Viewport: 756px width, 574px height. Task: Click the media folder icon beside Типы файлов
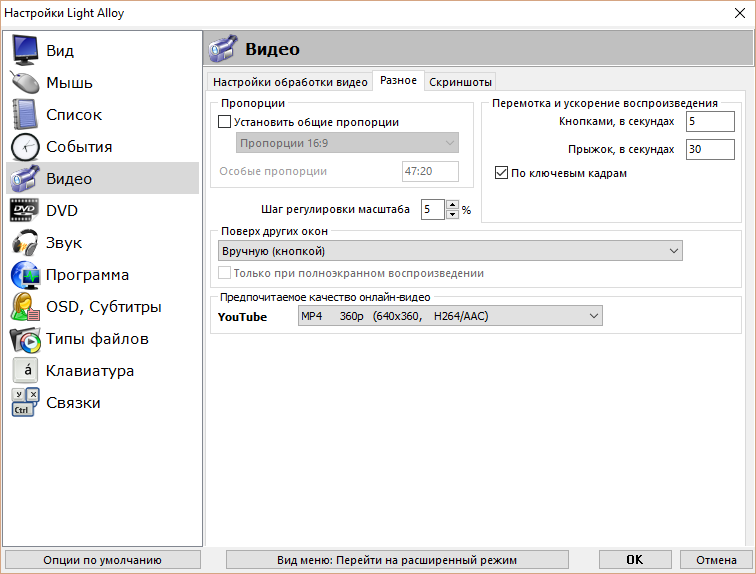point(25,339)
